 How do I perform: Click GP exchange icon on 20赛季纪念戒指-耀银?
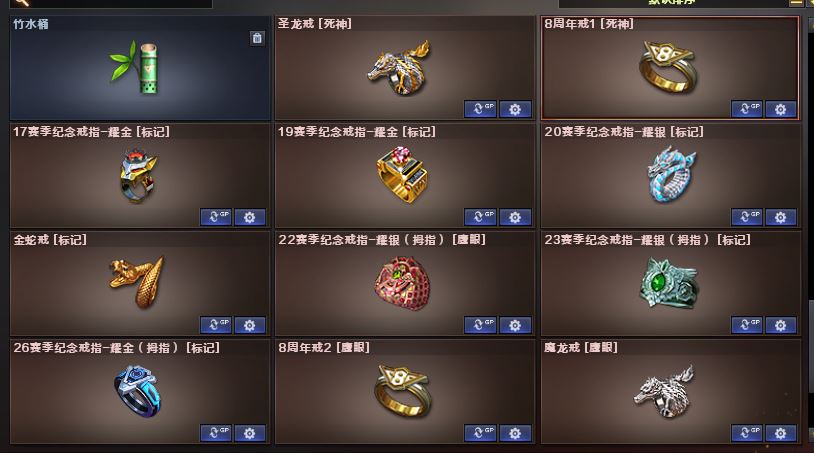click(x=747, y=217)
